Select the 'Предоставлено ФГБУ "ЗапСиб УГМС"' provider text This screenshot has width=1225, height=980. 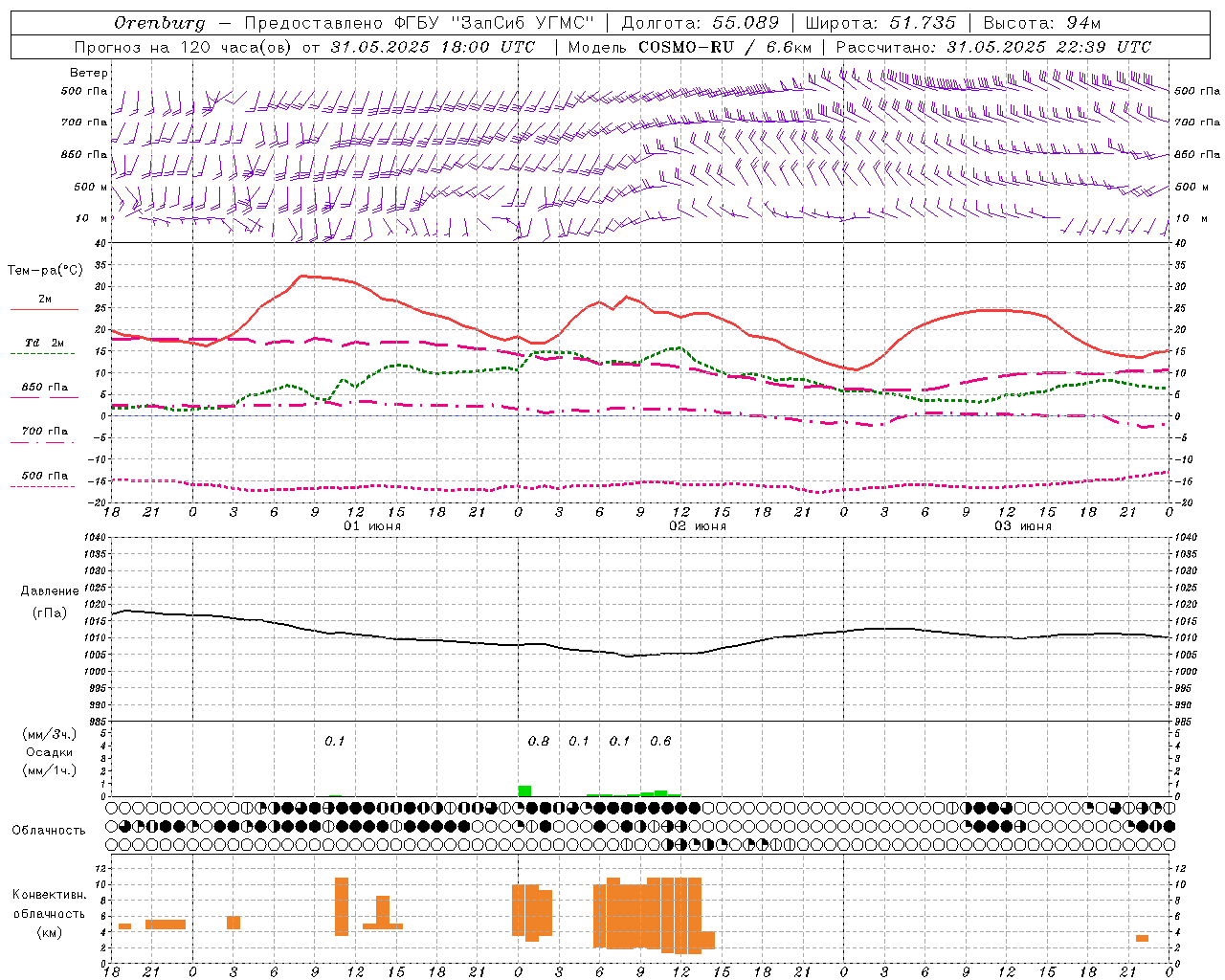(419, 23)
